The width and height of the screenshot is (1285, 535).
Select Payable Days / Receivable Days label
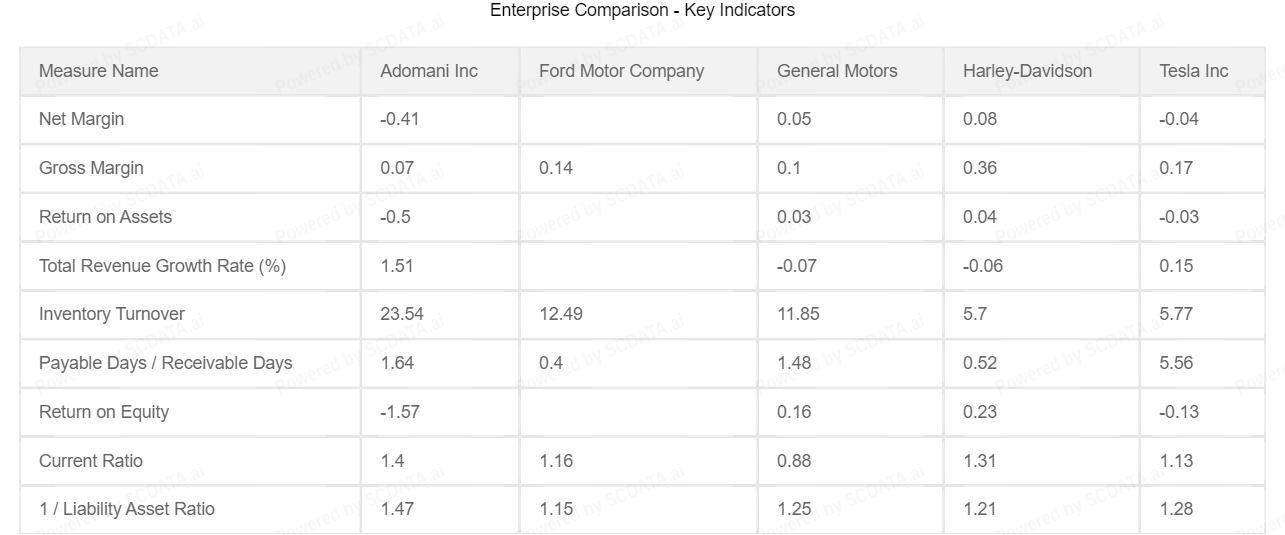click(165, 363)
